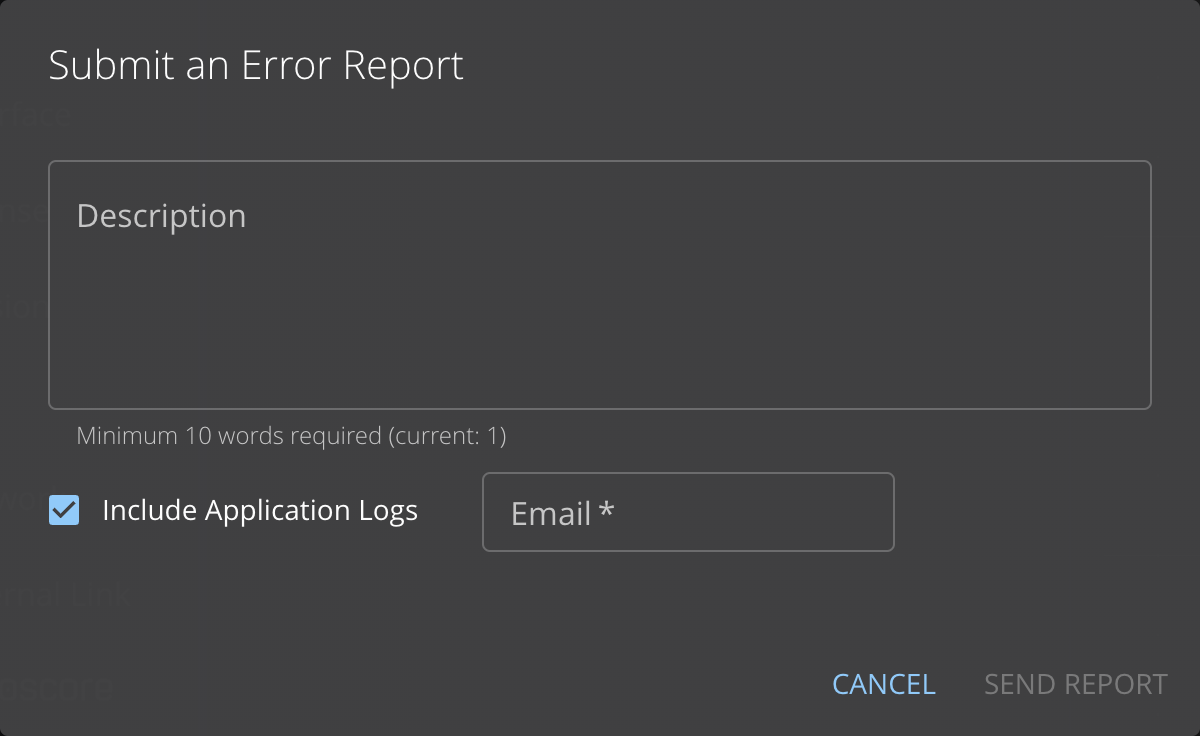Click the Submit an Error Report title

(x=256, y=66)
